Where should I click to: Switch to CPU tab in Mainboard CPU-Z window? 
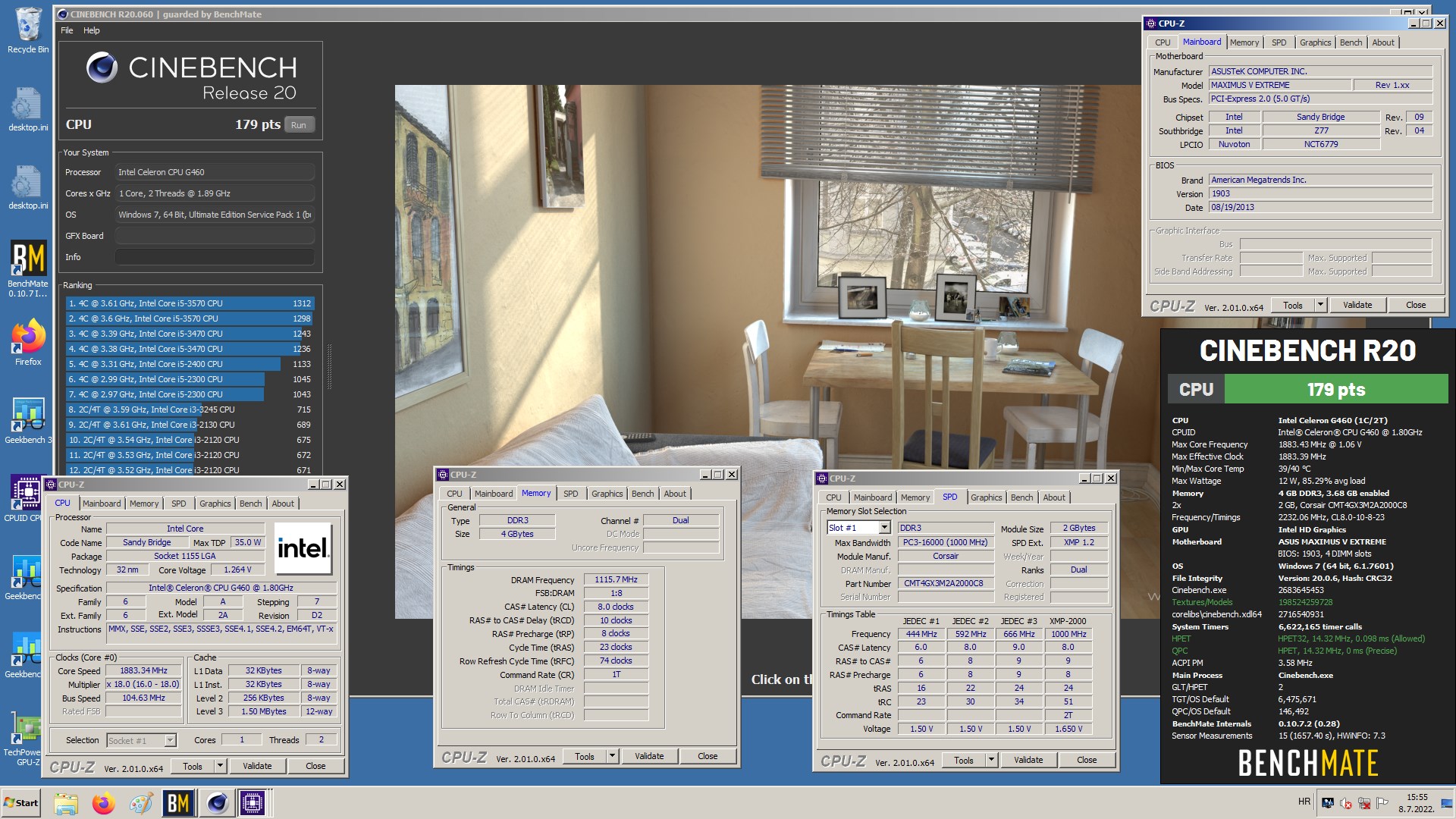click(x=1163, y=42)
